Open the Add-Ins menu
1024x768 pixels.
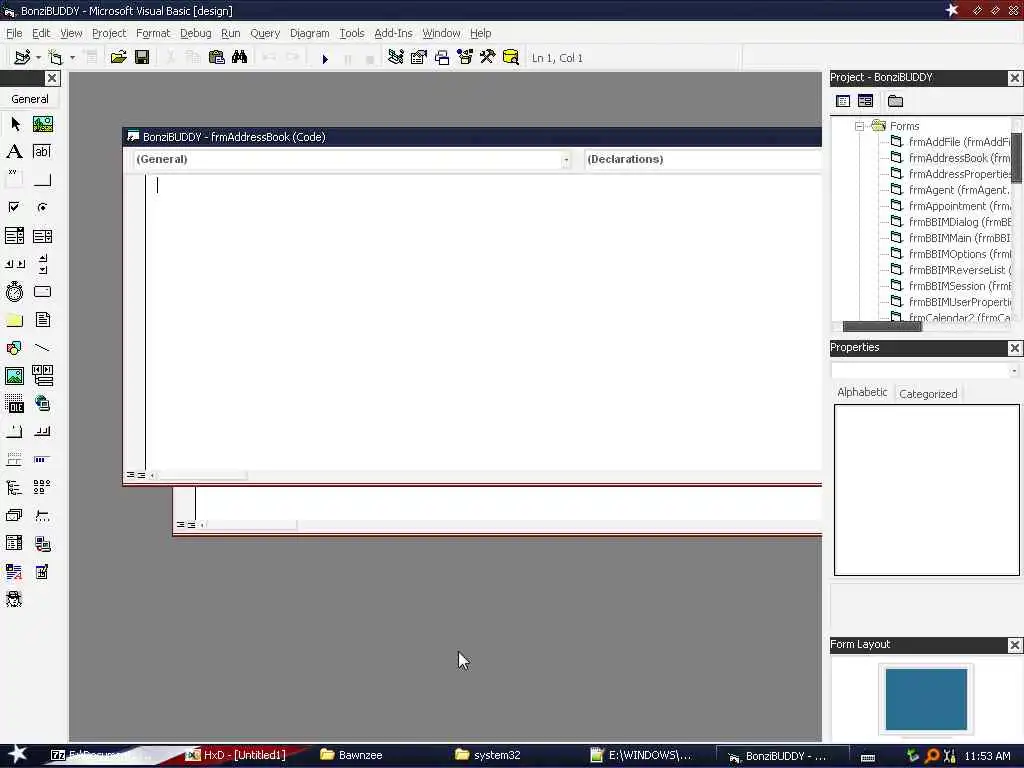click(393, 33)
